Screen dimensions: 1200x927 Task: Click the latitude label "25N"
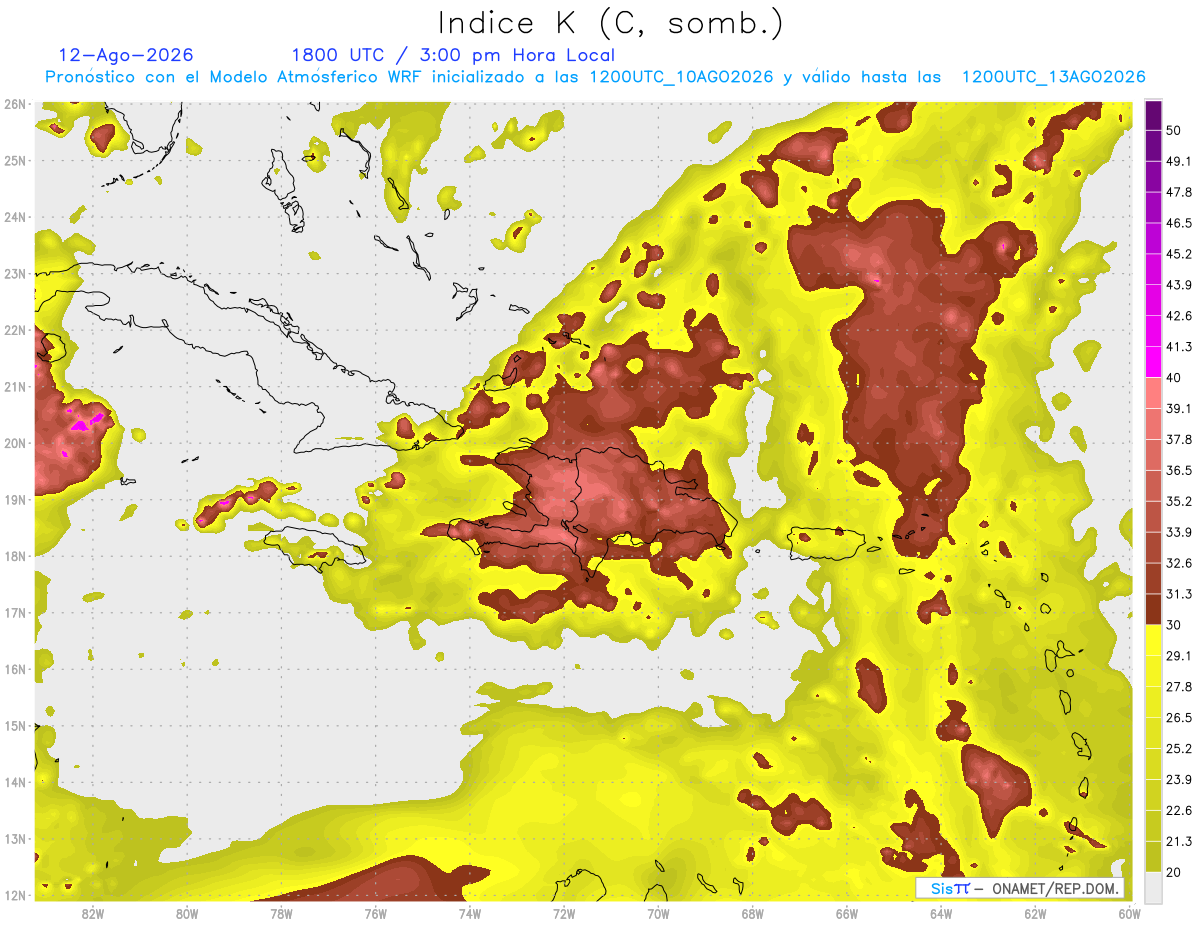point(14,160)
